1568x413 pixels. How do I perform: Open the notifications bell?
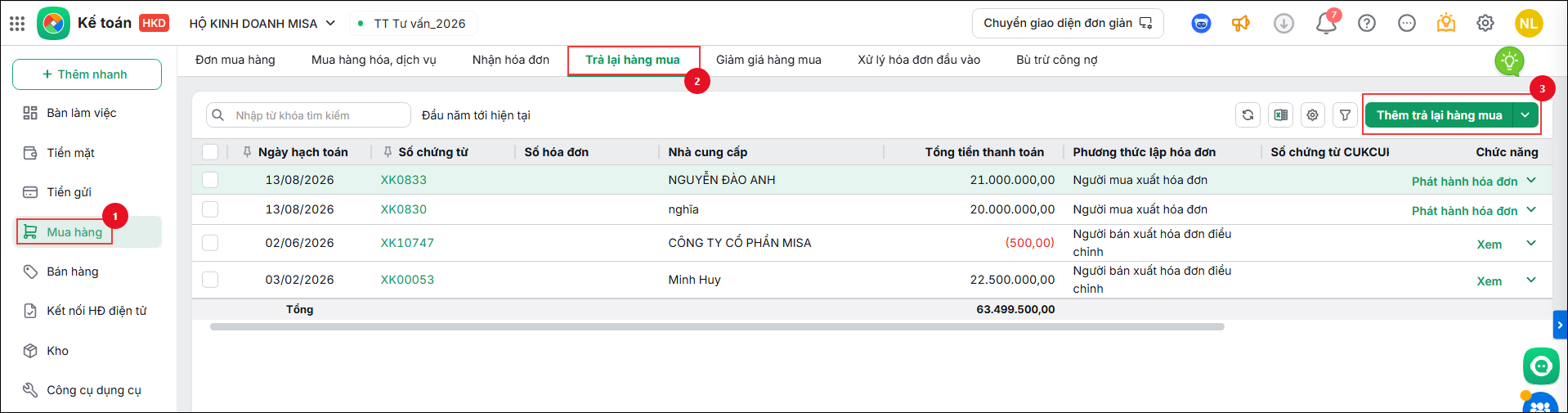[1326, 24]
